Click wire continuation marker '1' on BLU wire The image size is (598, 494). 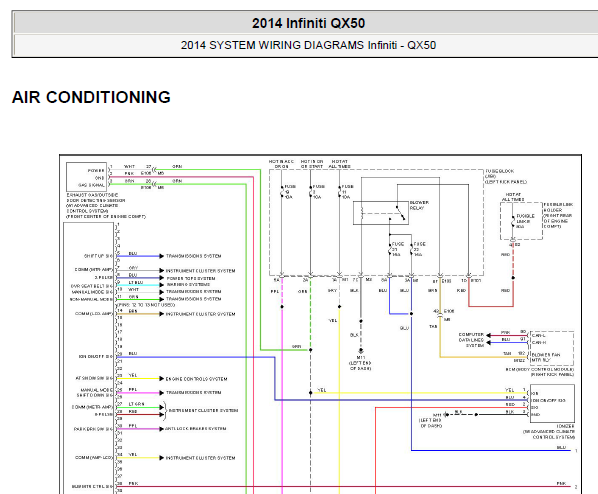click(576, 451)
